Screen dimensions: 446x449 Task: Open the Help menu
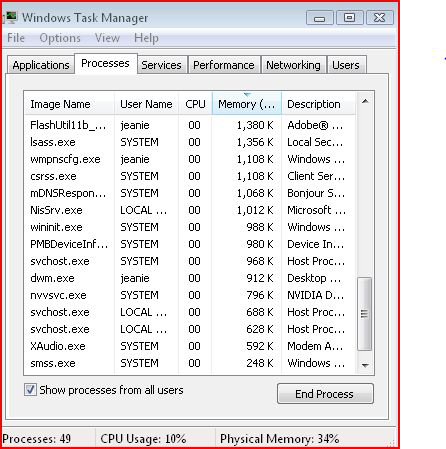click(x=146, y=38)
